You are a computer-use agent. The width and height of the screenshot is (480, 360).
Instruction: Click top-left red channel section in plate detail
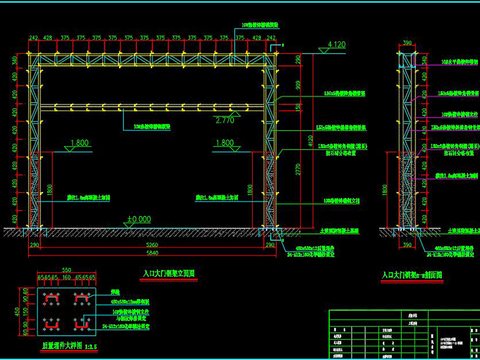pyautogui.click(x=51, y=299)
